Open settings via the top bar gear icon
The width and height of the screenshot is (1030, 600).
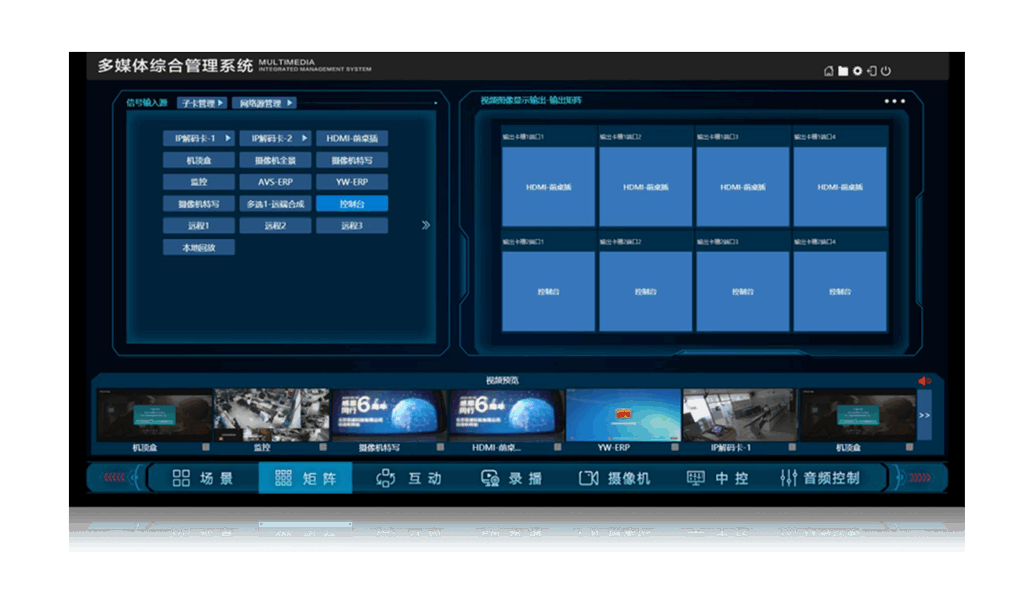pos(857,71)
